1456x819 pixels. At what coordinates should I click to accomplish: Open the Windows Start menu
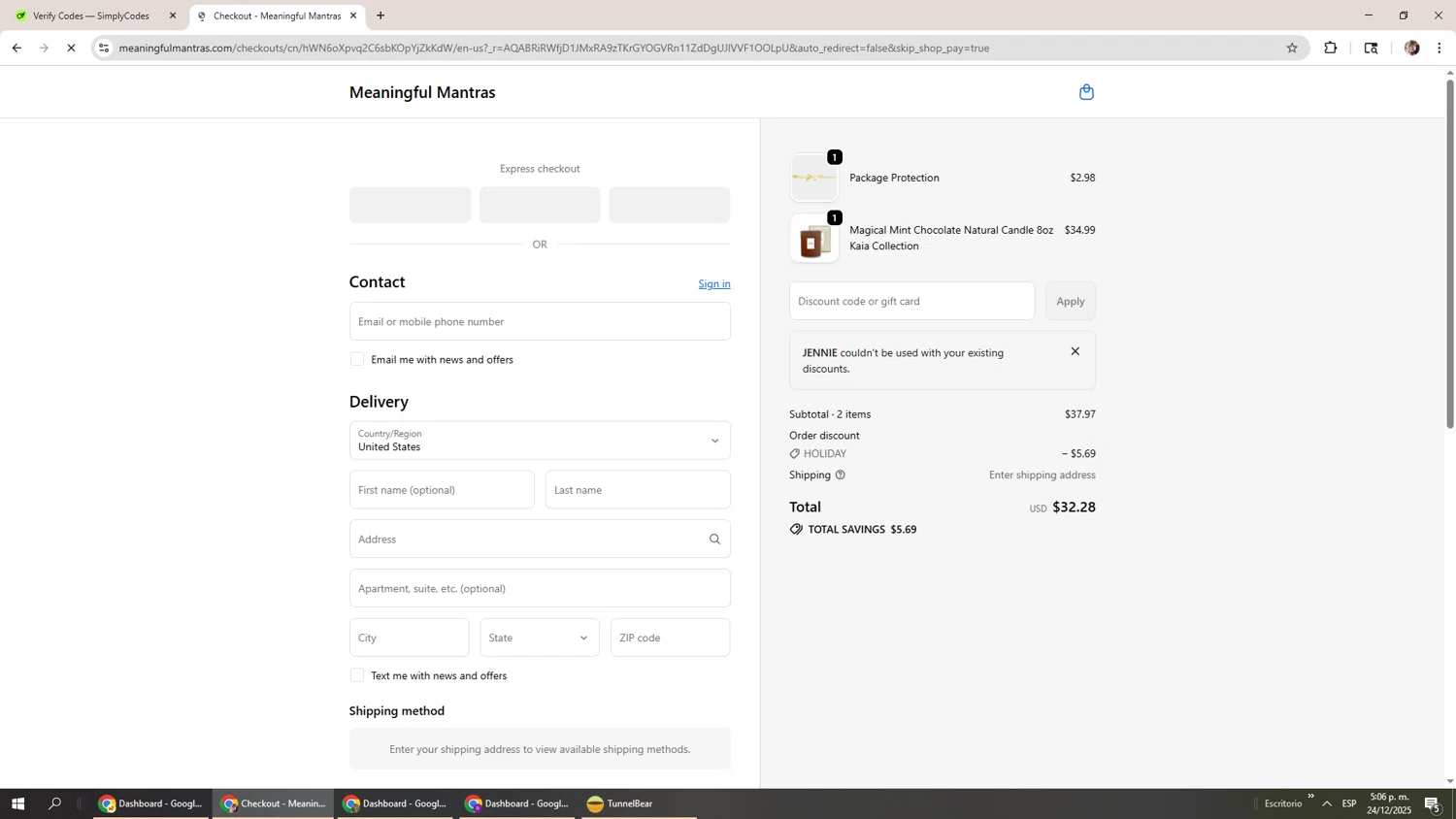[17, 803]
